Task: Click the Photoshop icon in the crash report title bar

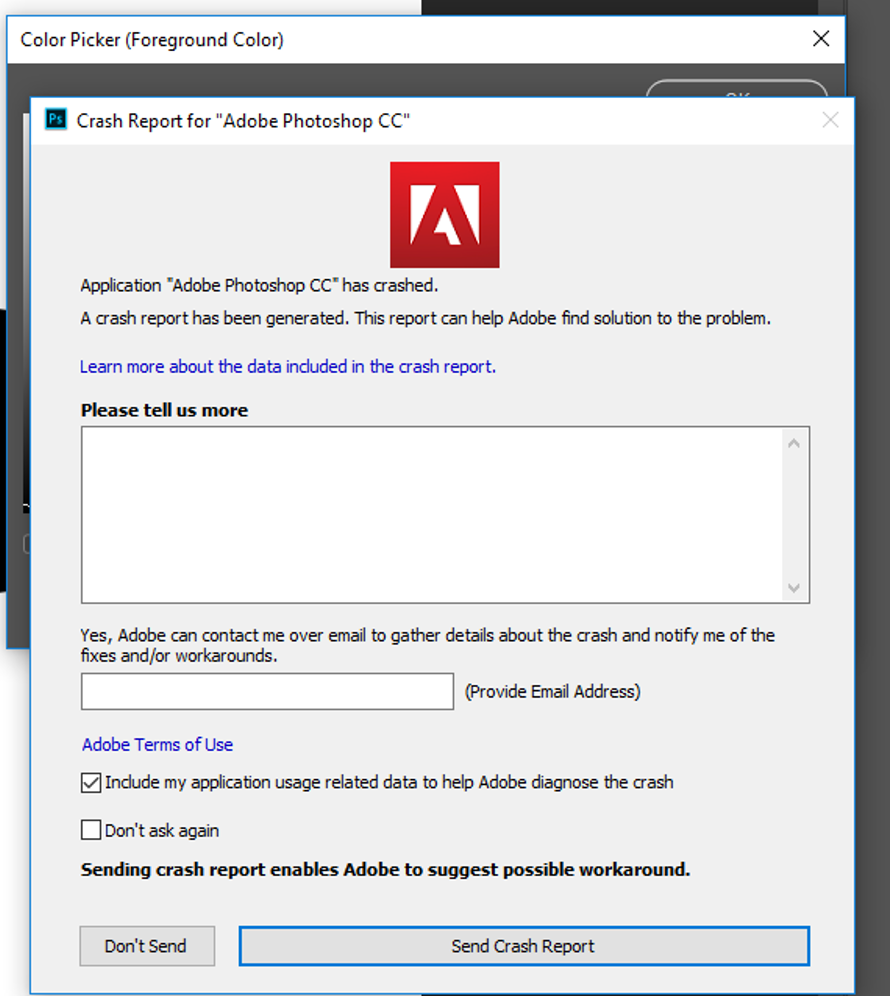Action: coord(57,121)
